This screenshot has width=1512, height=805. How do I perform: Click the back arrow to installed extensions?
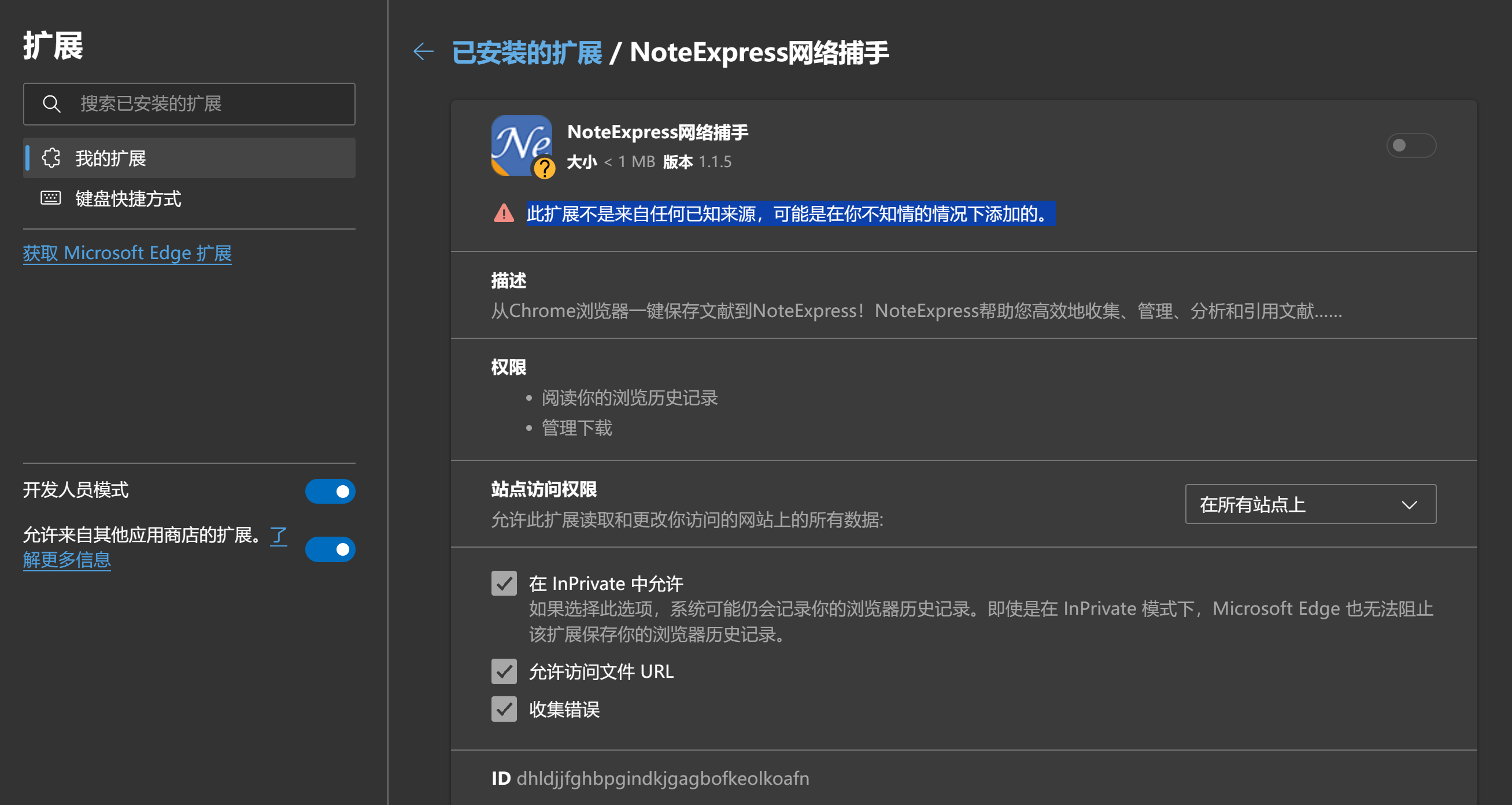[423, 51]
